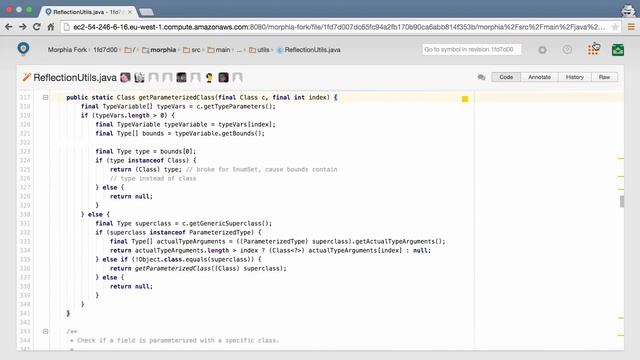
Task: Reload the page with the refresh icon
Action: click(x=36, y=27)
